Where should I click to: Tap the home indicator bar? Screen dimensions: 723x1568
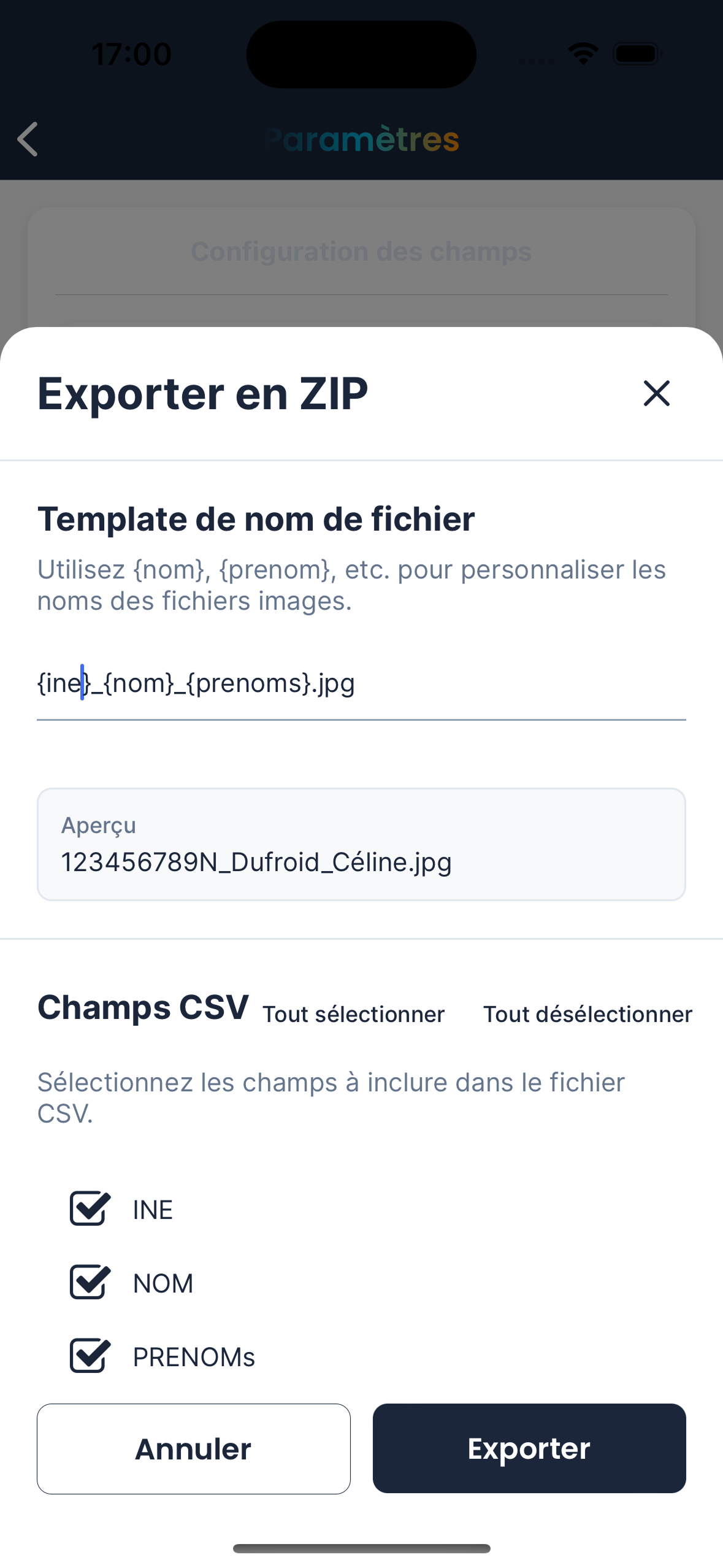point(361,1548)
